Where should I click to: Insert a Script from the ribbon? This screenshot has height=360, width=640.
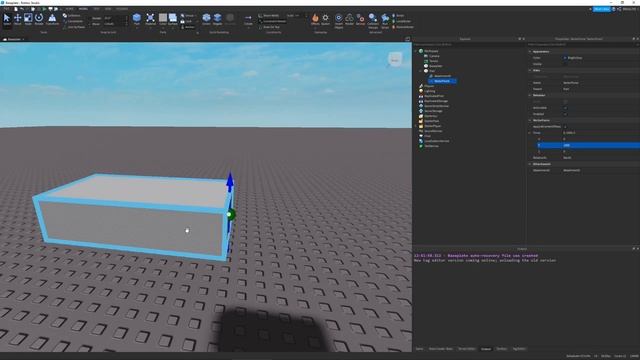point(398,16)
